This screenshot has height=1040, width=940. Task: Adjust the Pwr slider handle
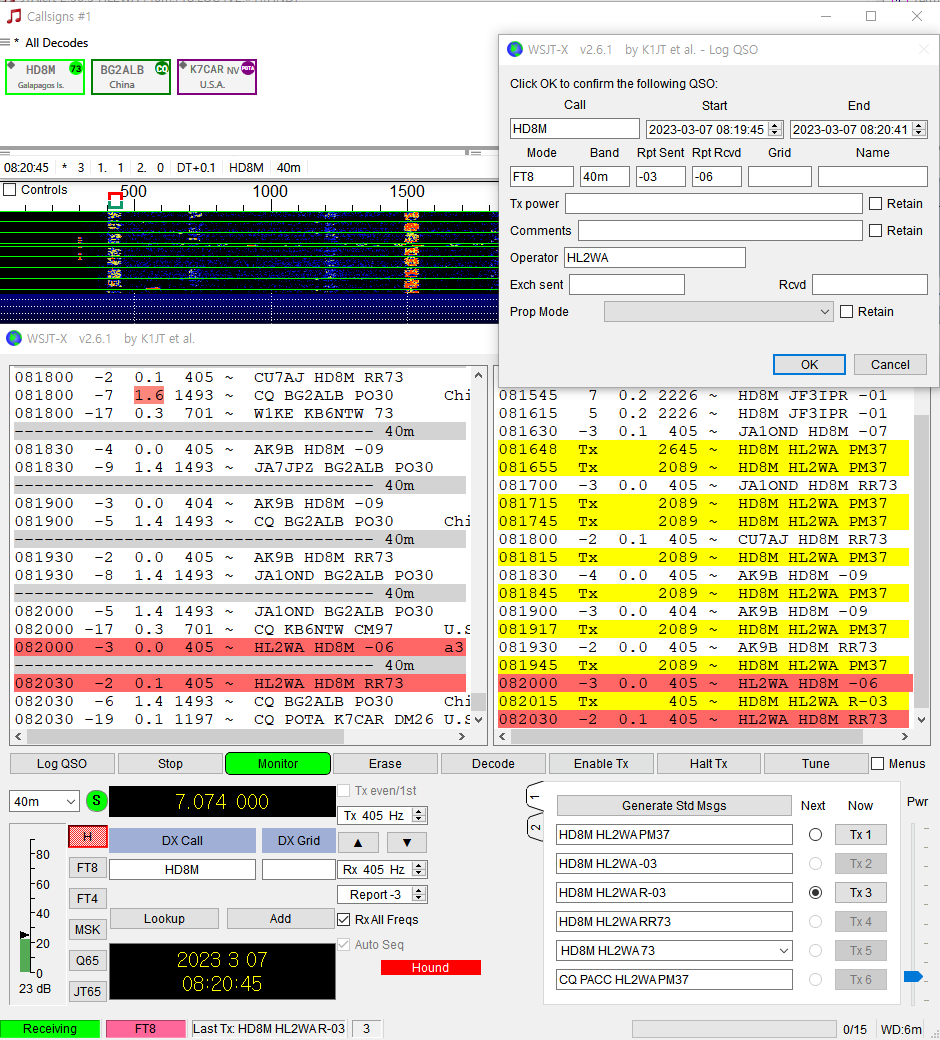tap(912, 976)
